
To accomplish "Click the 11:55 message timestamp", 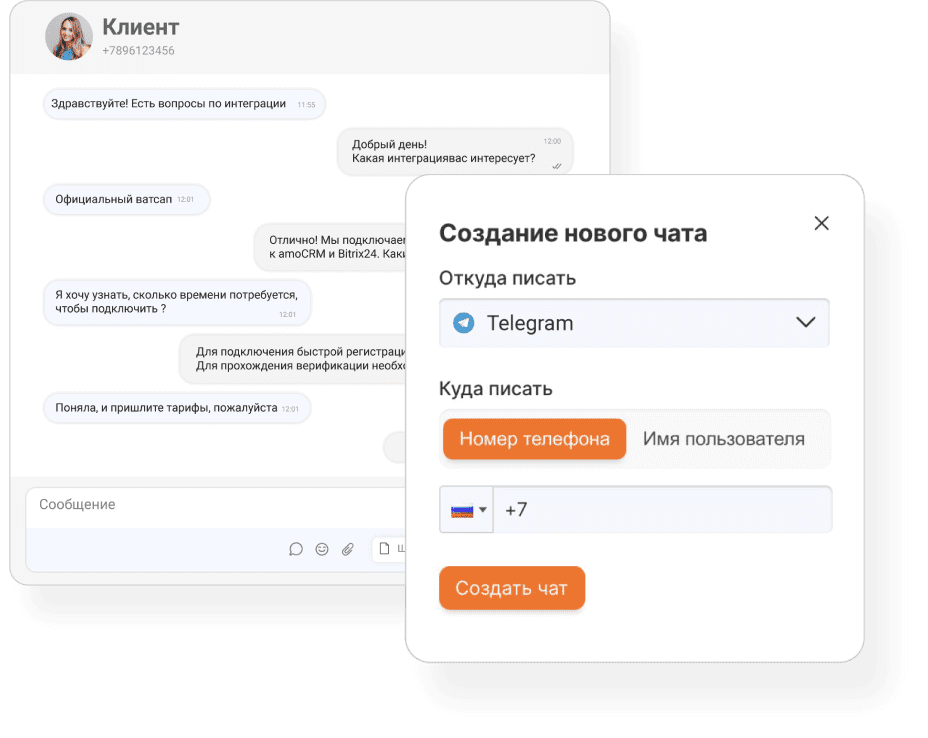I will click(x=307, y=105).
